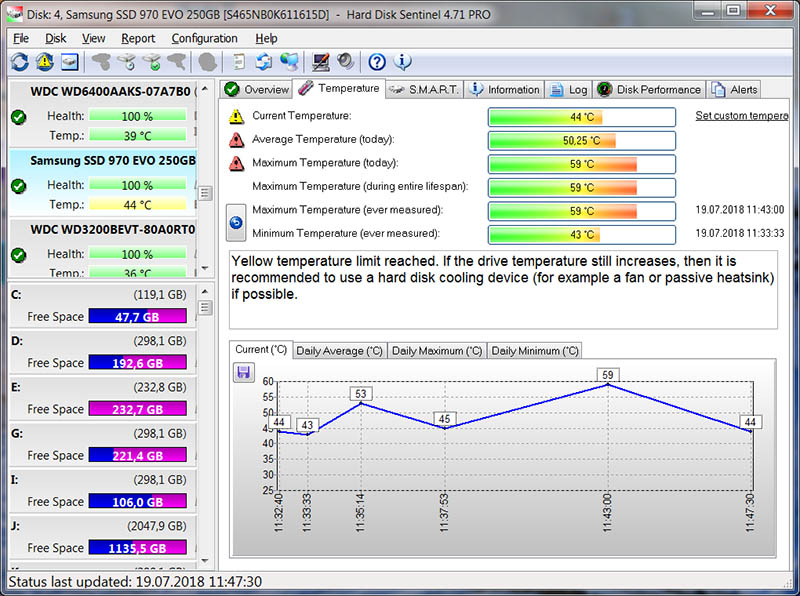Open the Log tab

[569, 89]
